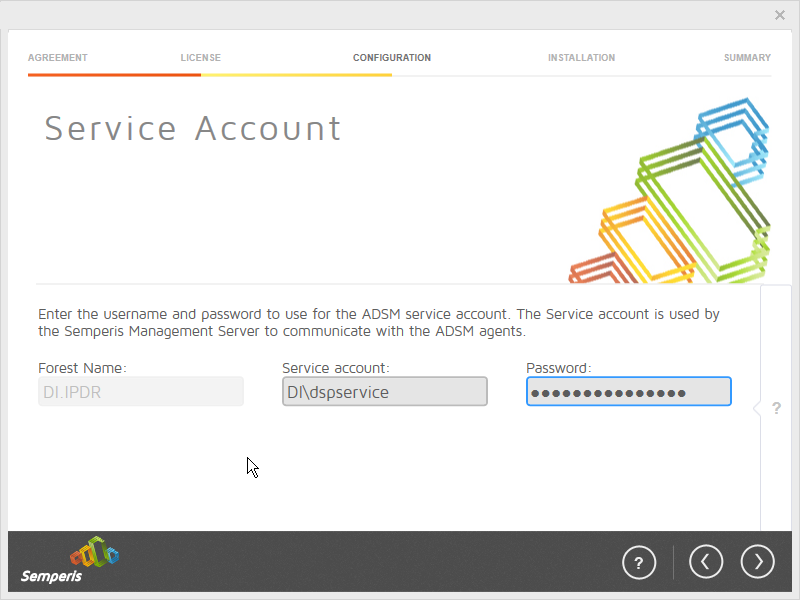Click the "Password:" label text
This screenshot has height=600, width=800.
(559, 368)
